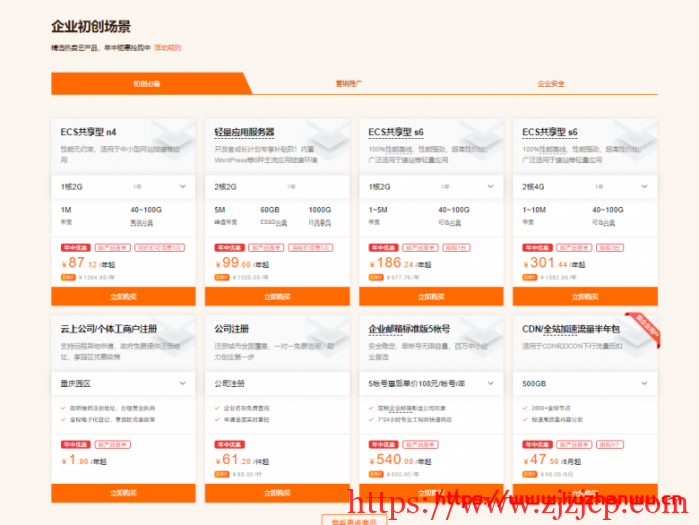The height and width of the screenshot is (525, 699).
Task: Click 立即购买 under the ¥301.44 ECS s6
Action: pyautogui.click(x=585, y=296)
